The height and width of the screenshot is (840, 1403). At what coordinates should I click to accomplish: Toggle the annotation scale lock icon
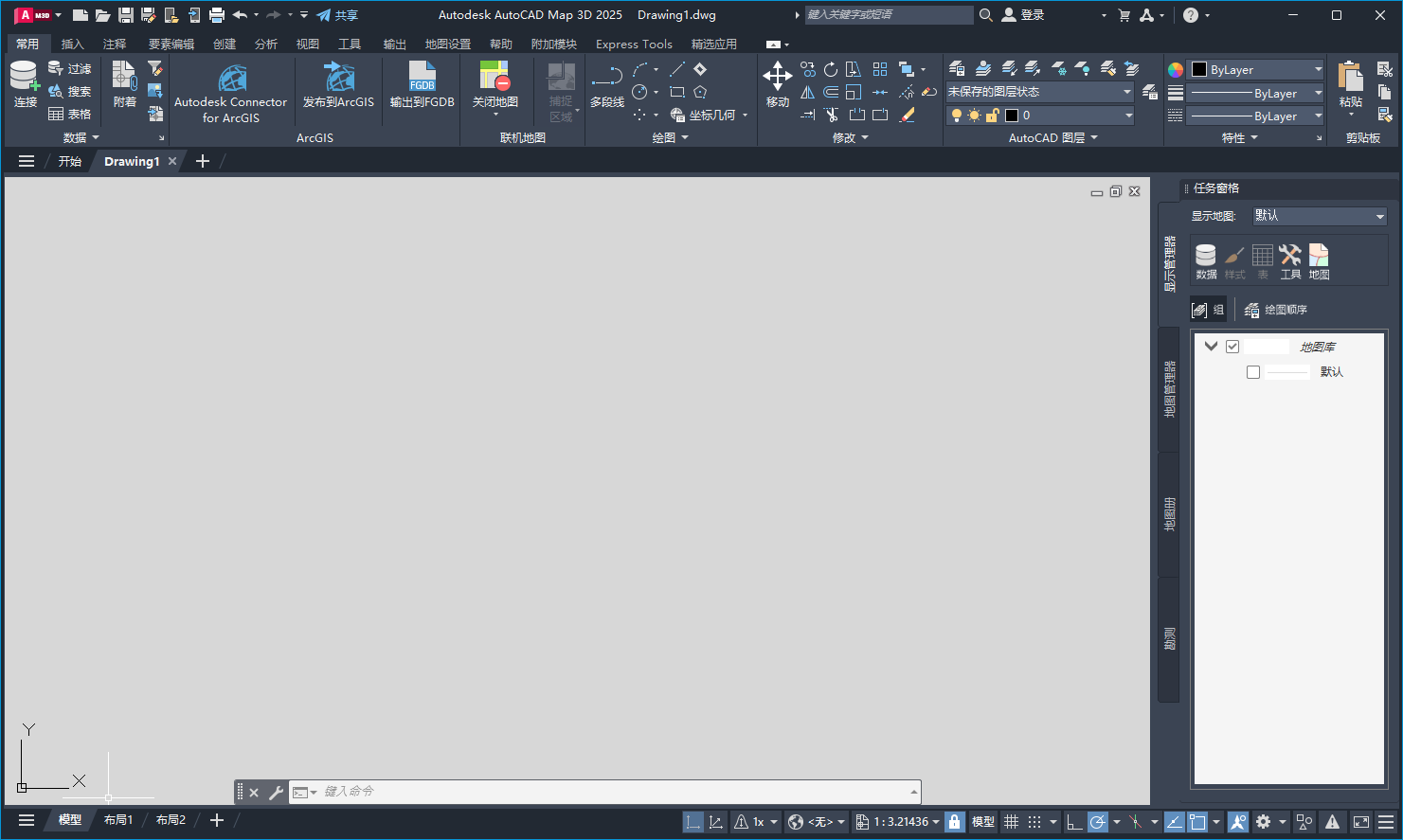955,822
